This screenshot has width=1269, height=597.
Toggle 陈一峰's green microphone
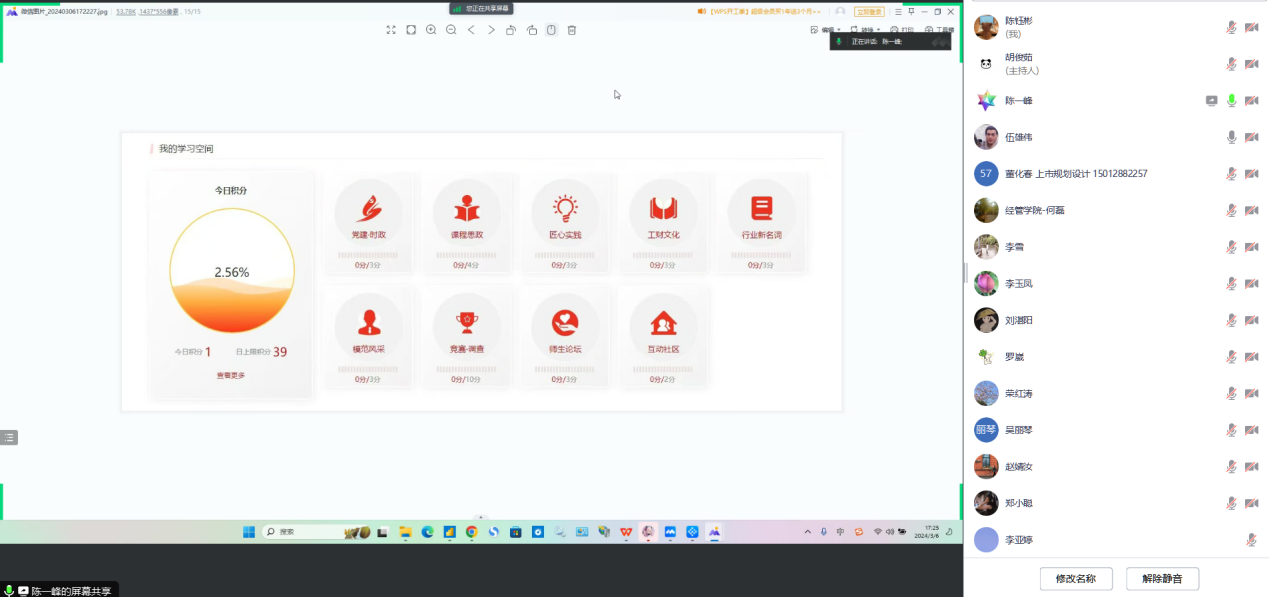(x=1231, y=101)
